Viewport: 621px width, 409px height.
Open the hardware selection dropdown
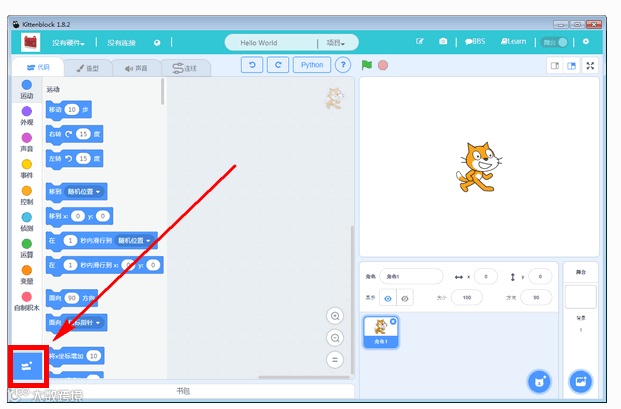(68, 43)
